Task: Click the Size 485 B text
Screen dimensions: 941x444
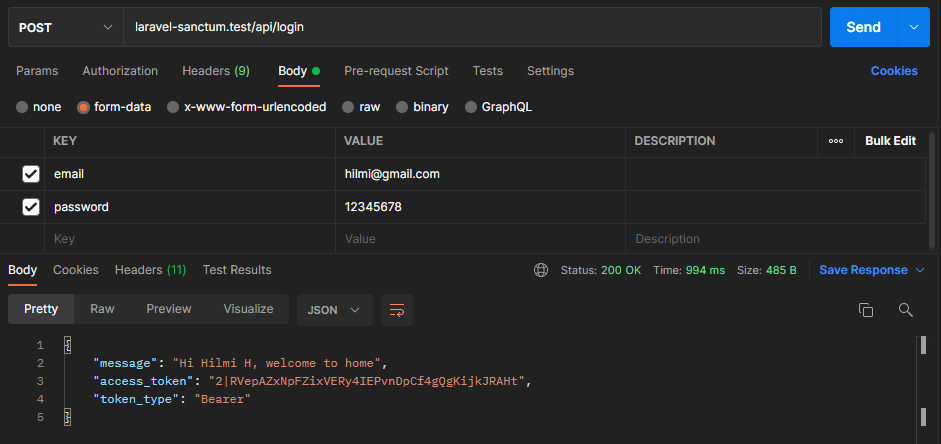Action: click(766, 270)
